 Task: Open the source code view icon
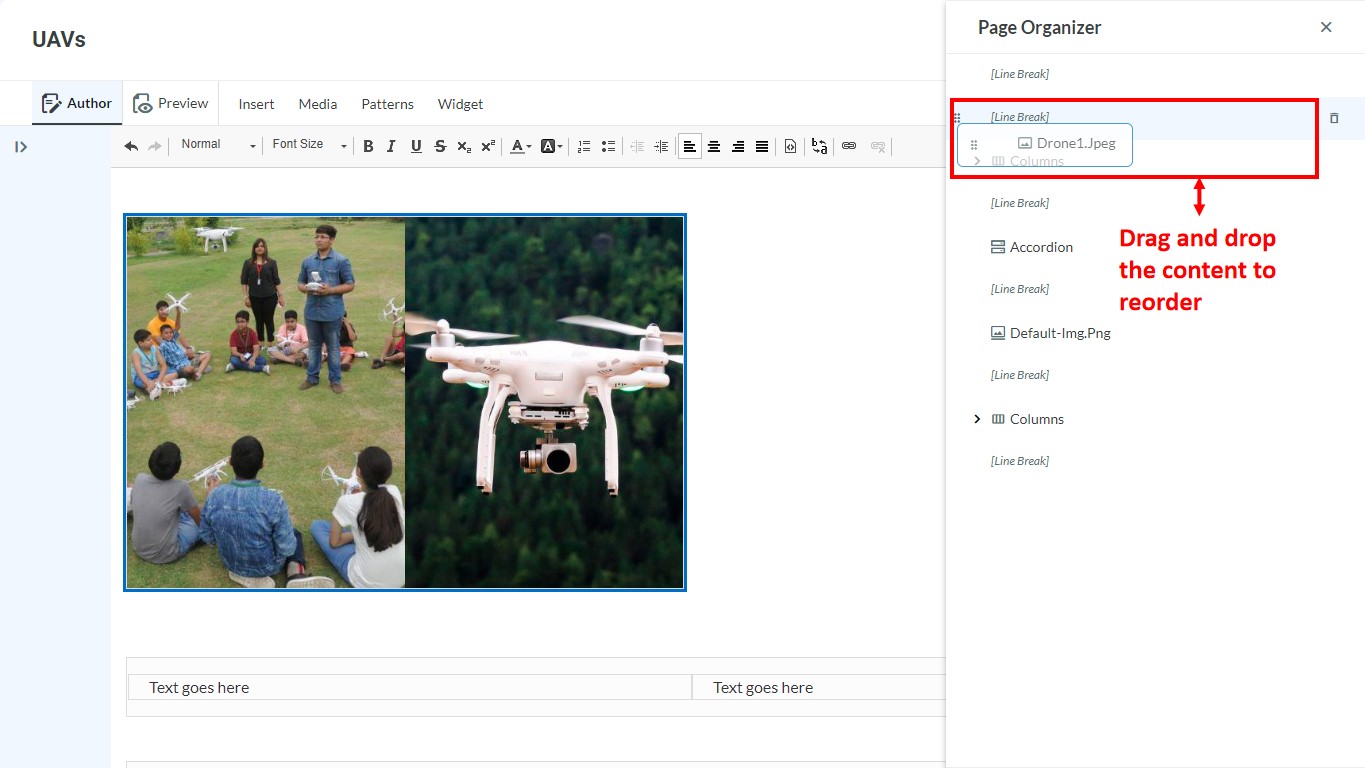[x=790, y=146]
